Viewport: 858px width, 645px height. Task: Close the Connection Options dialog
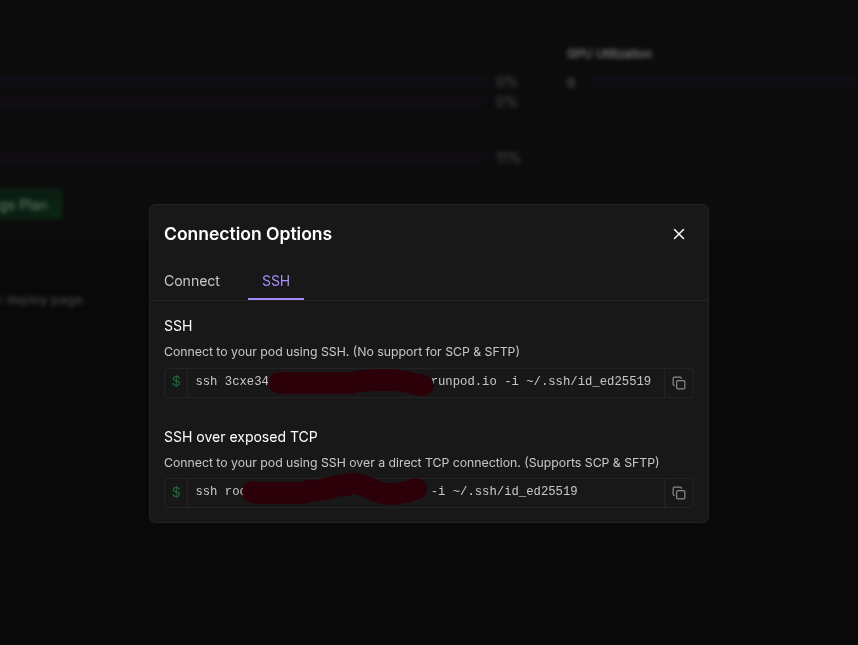tap(679, 234)
